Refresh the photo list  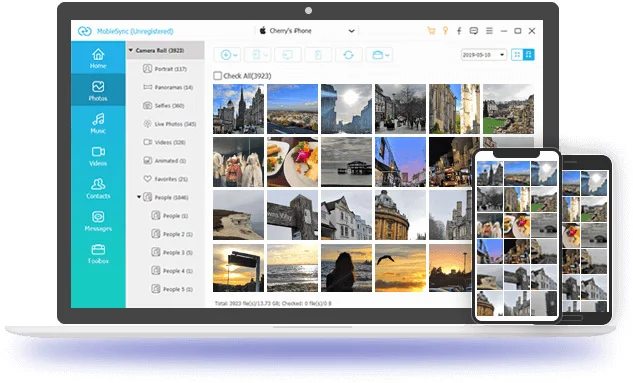tap(348, 55)
